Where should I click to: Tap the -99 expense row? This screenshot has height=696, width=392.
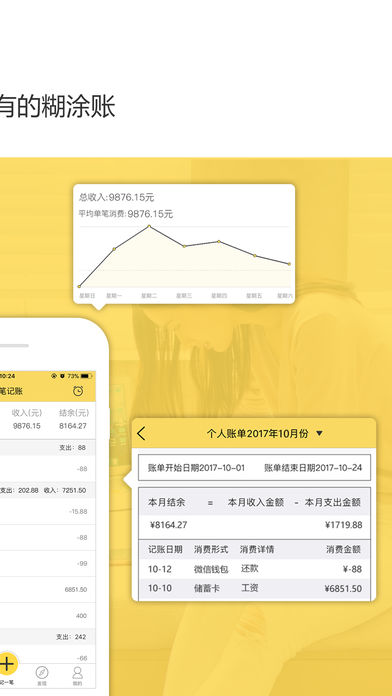[48, 563]
